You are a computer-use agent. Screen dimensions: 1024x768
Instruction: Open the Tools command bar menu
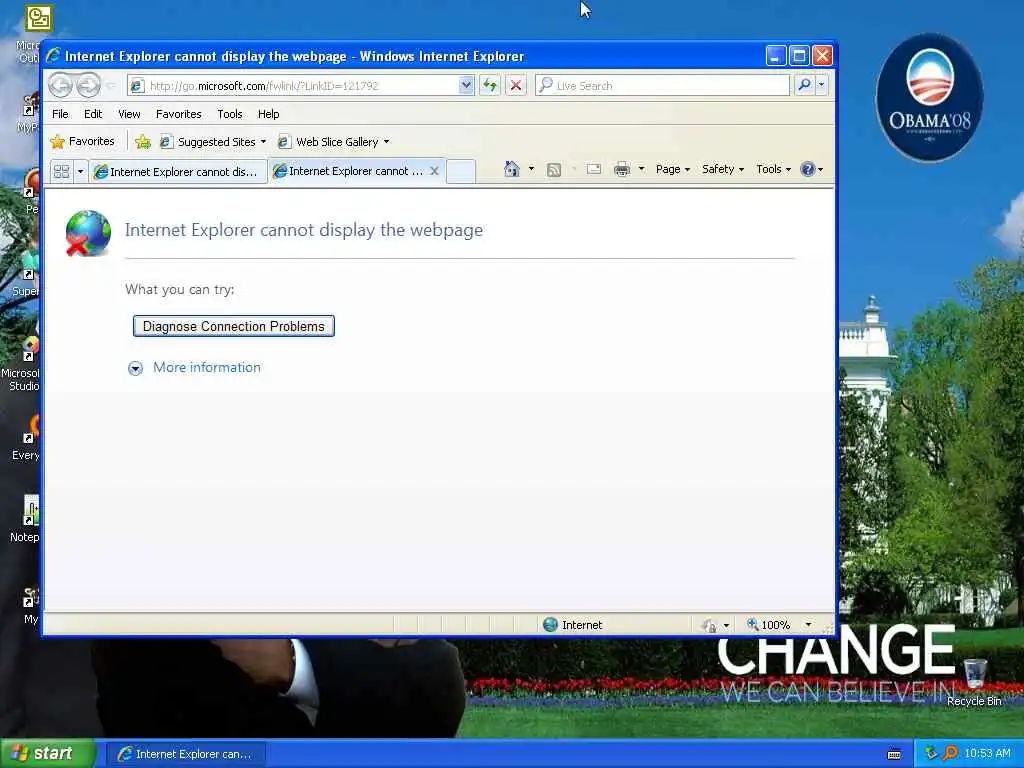773,169
